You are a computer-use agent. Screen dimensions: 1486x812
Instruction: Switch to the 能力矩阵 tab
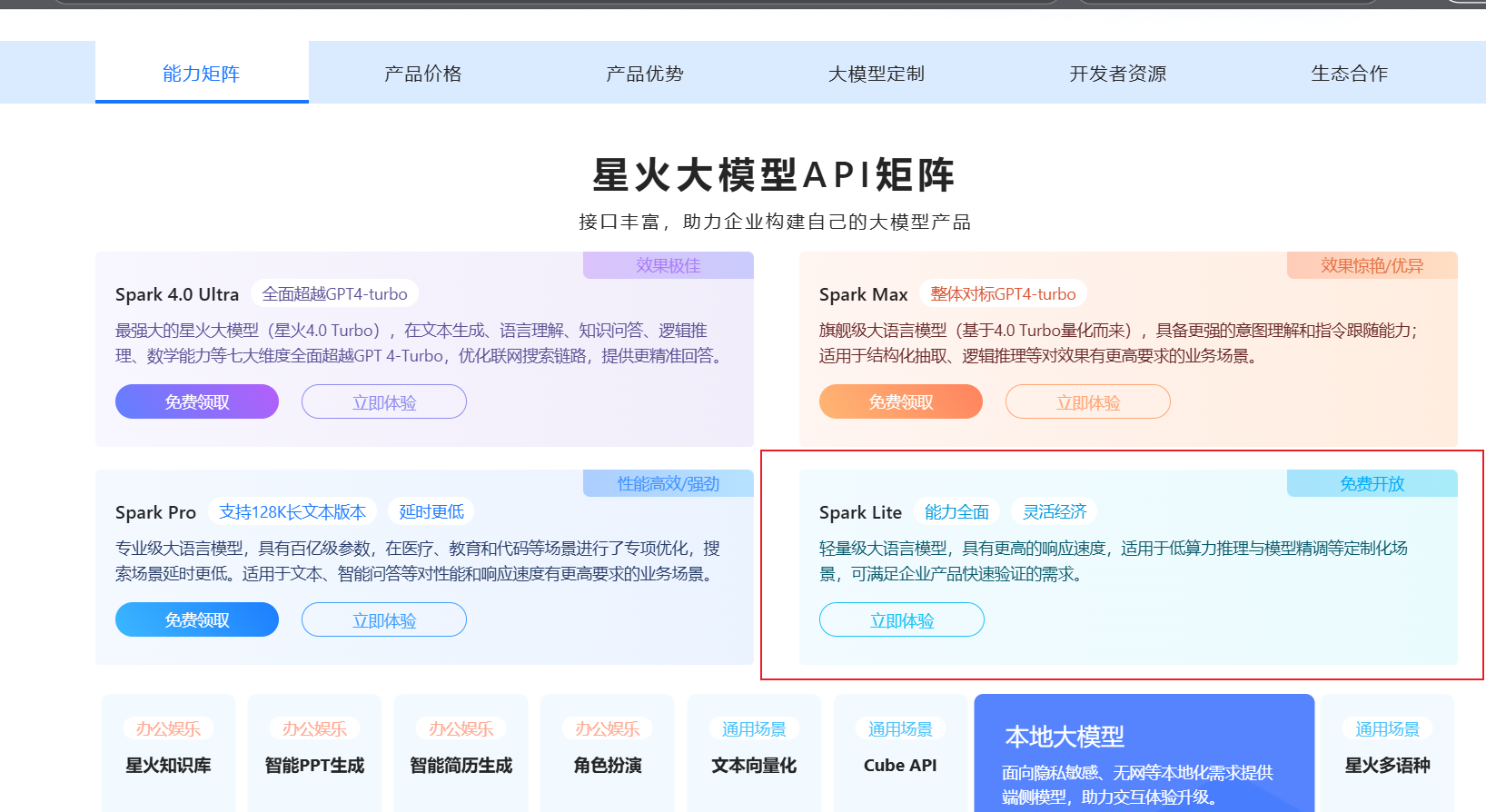tap(202, 73)
